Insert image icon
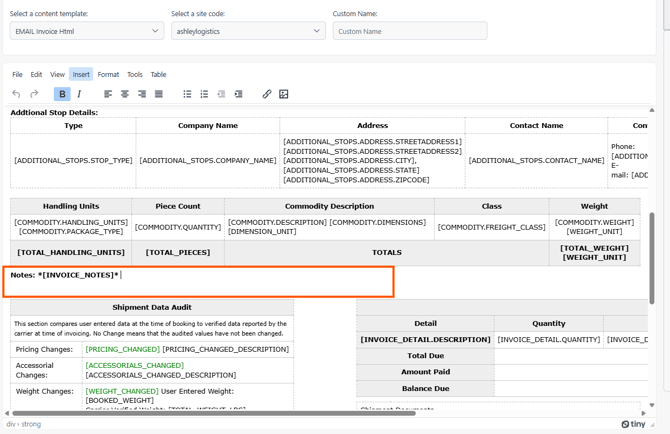The image size is (670, 434). [x=284, y=94]
